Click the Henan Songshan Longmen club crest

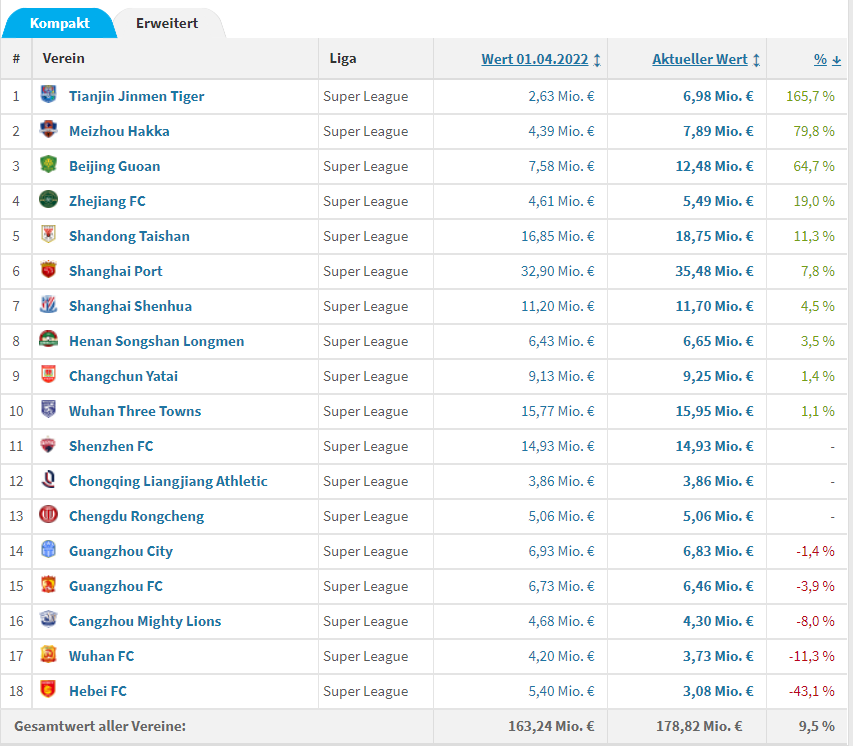48,339
